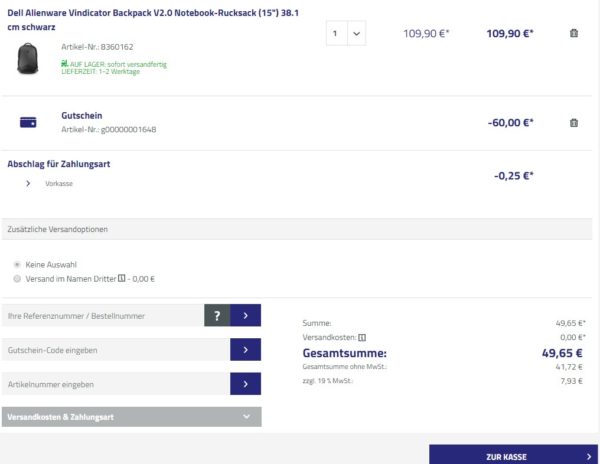Click the backpack product thumbnail

pyautogui.click(x=27, y=57)
